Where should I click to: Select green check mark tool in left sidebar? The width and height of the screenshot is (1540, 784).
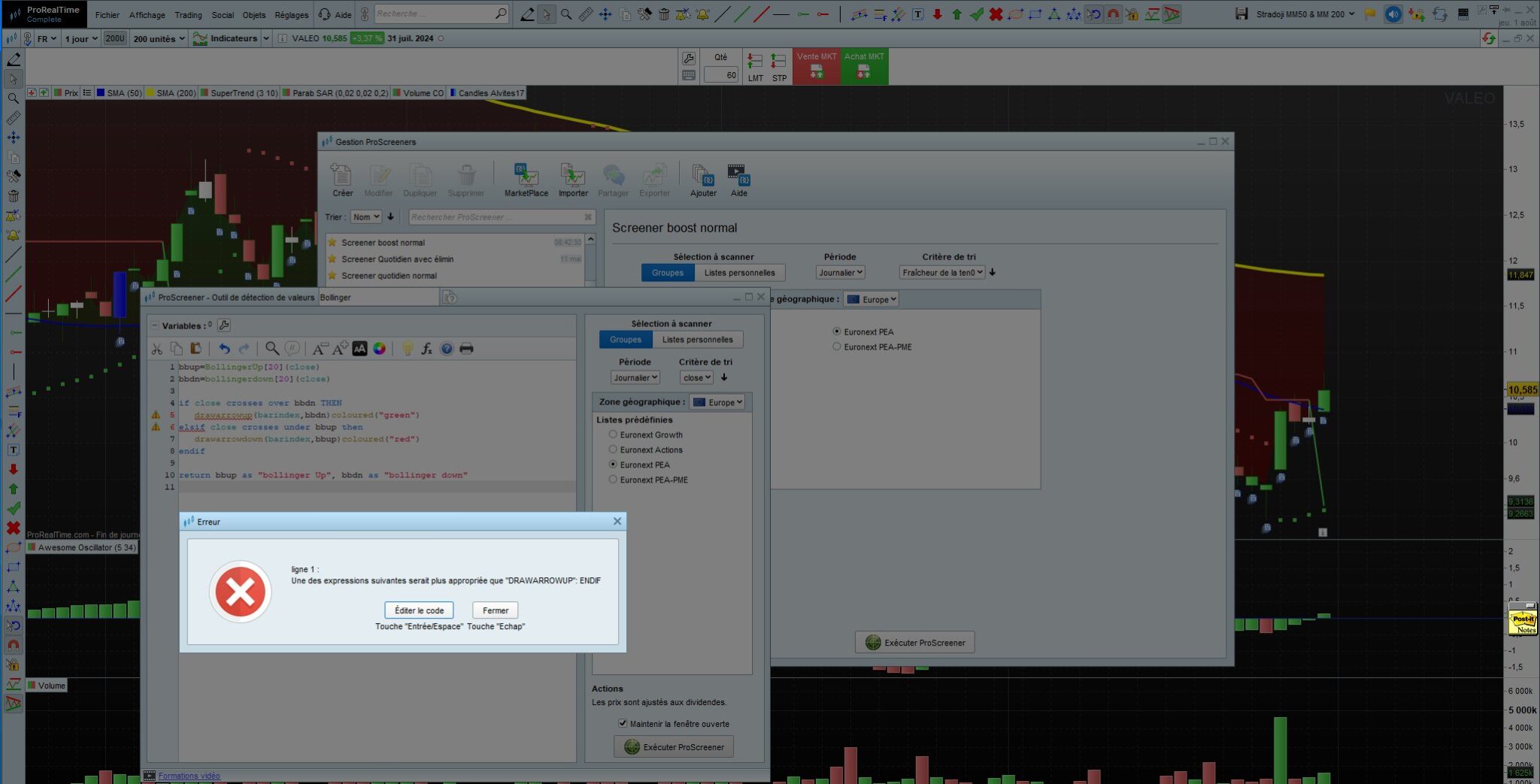(14, 509)
